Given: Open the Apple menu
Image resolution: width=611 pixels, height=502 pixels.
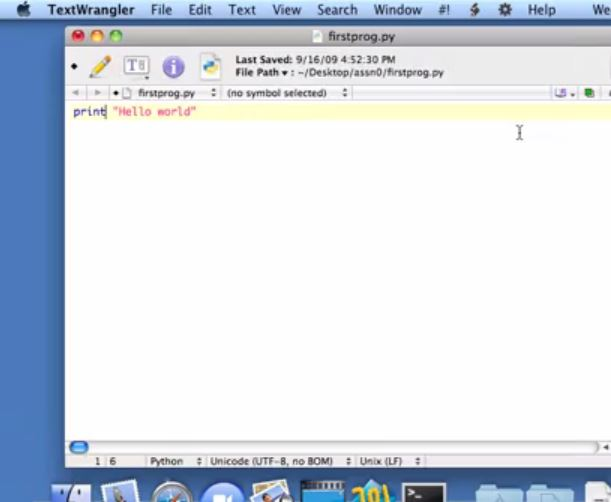Looking at the screenshot, I should click(24, 9).
